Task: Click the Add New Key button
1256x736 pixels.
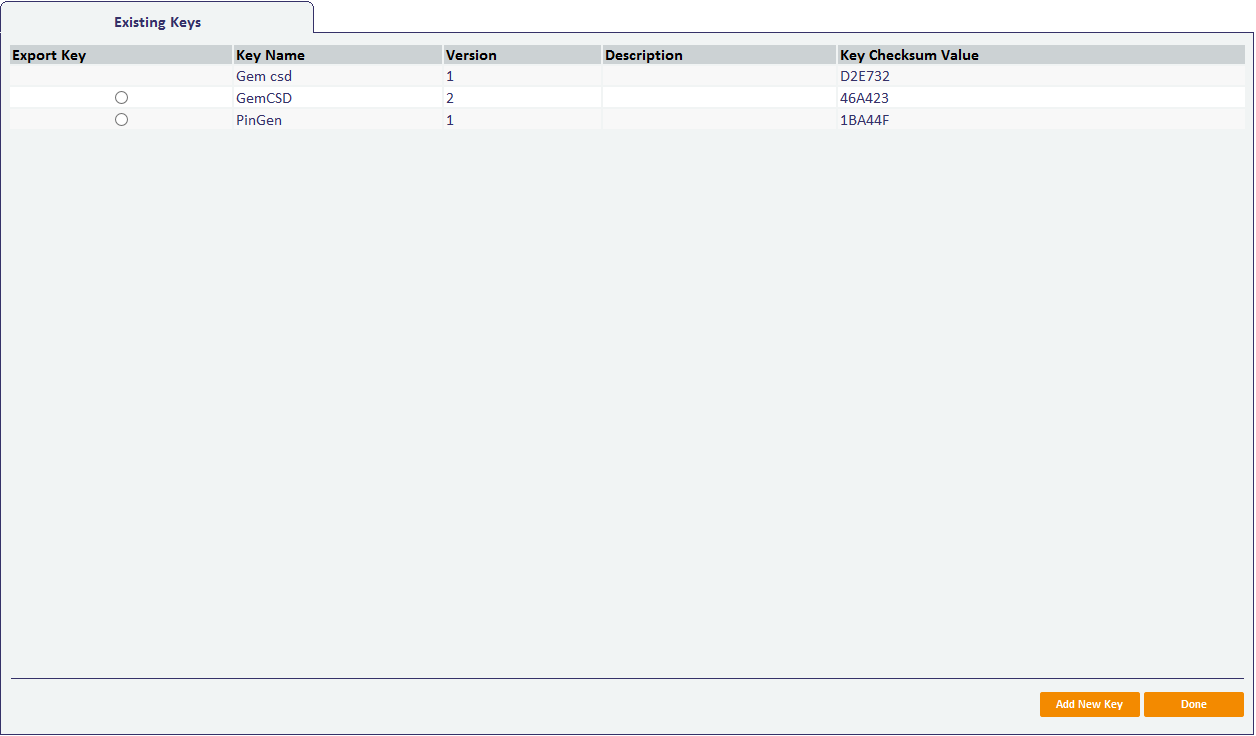Action: point(1089,705)
